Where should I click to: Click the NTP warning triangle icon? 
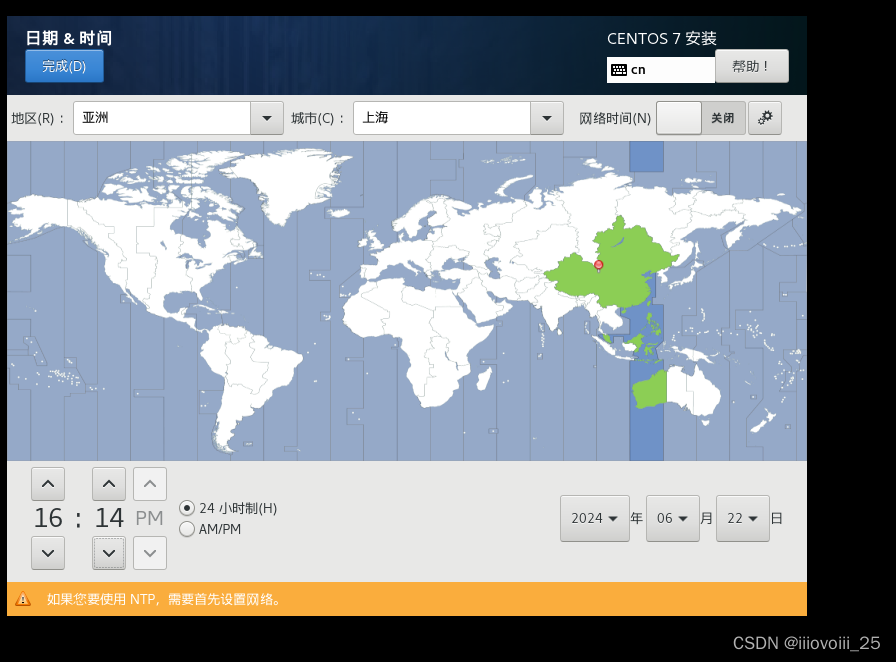[x=23, y=599]
